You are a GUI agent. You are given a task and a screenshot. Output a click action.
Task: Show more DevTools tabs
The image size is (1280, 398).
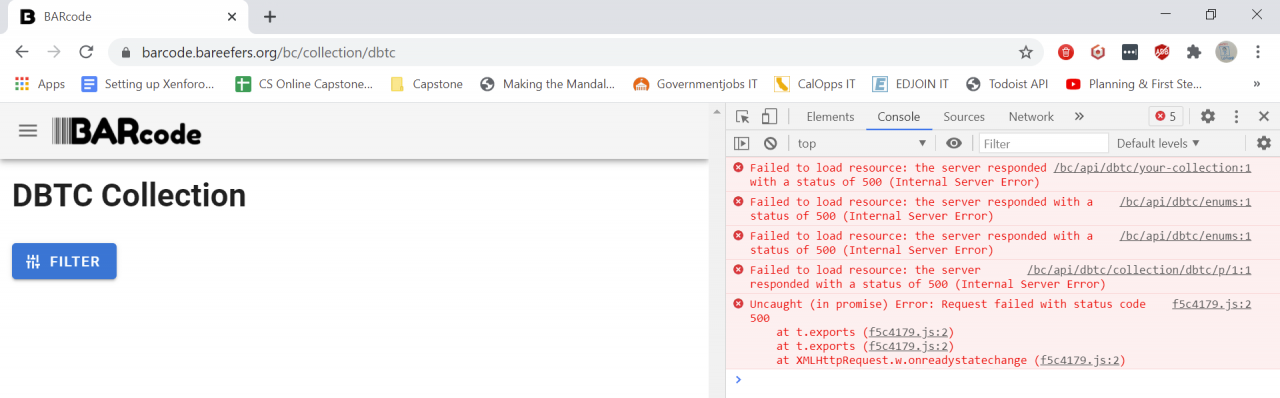click(x=1079, y=116)
